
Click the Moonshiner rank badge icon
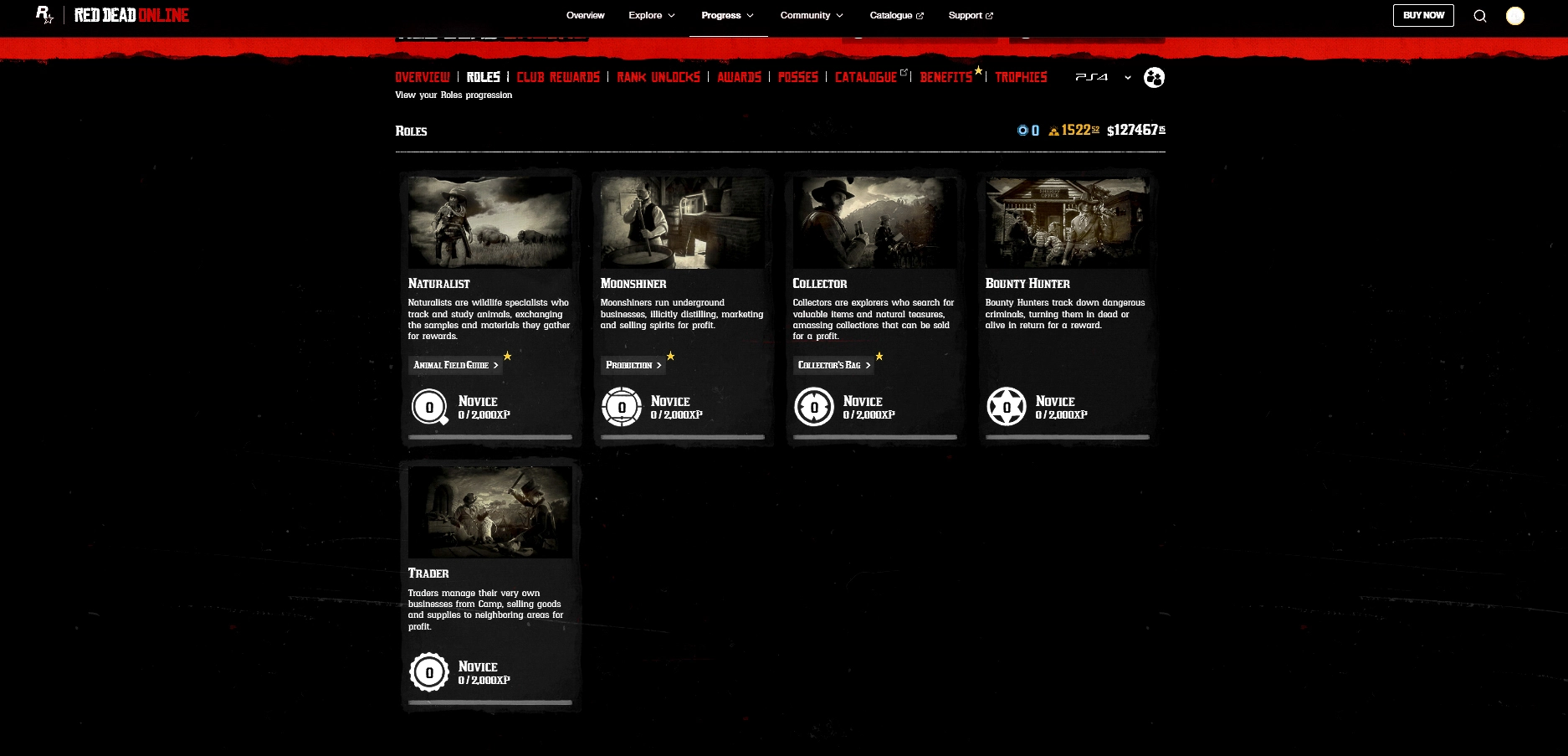click(622, 408)
